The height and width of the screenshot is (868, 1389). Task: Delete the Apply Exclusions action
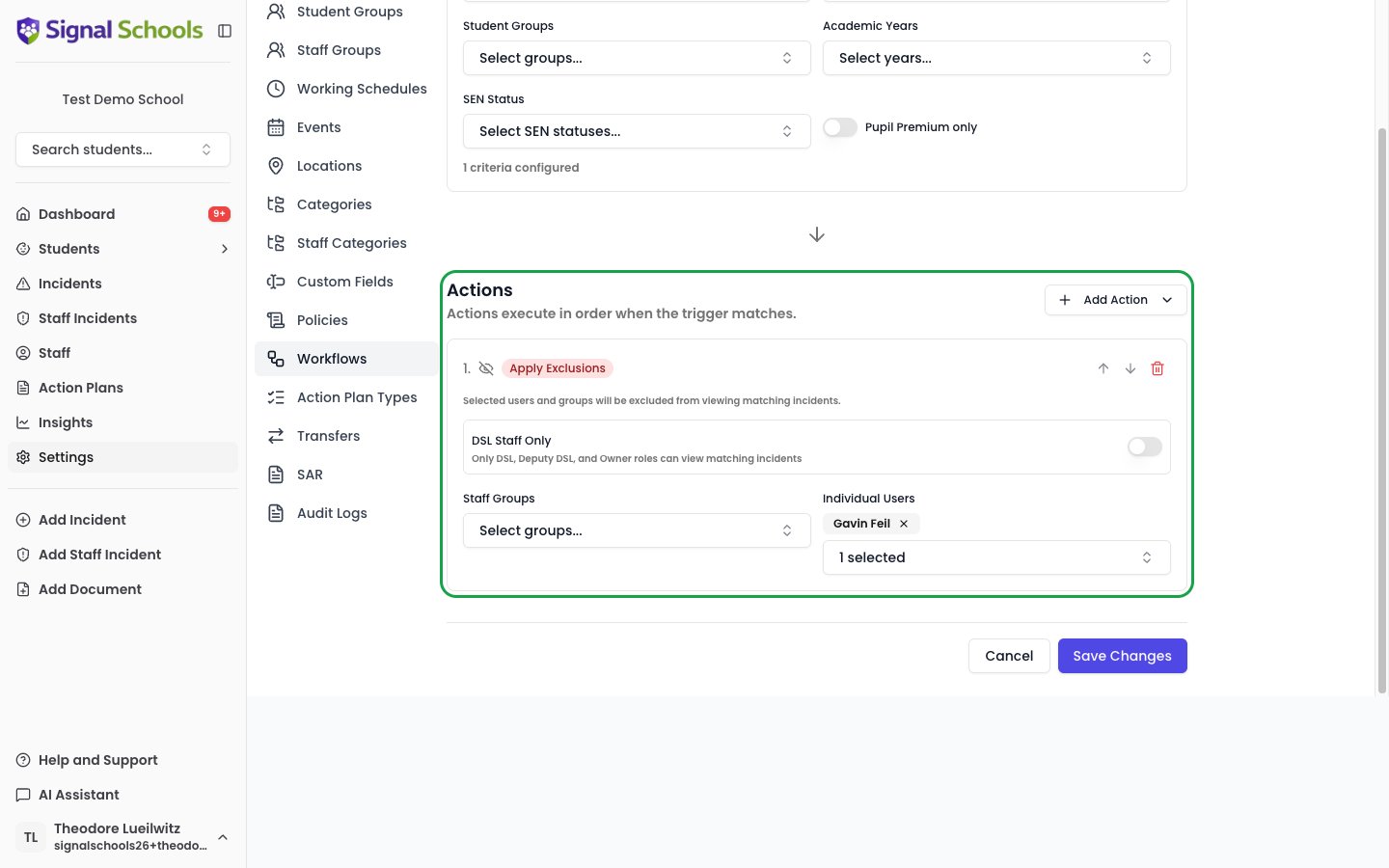pos(1157,368)
